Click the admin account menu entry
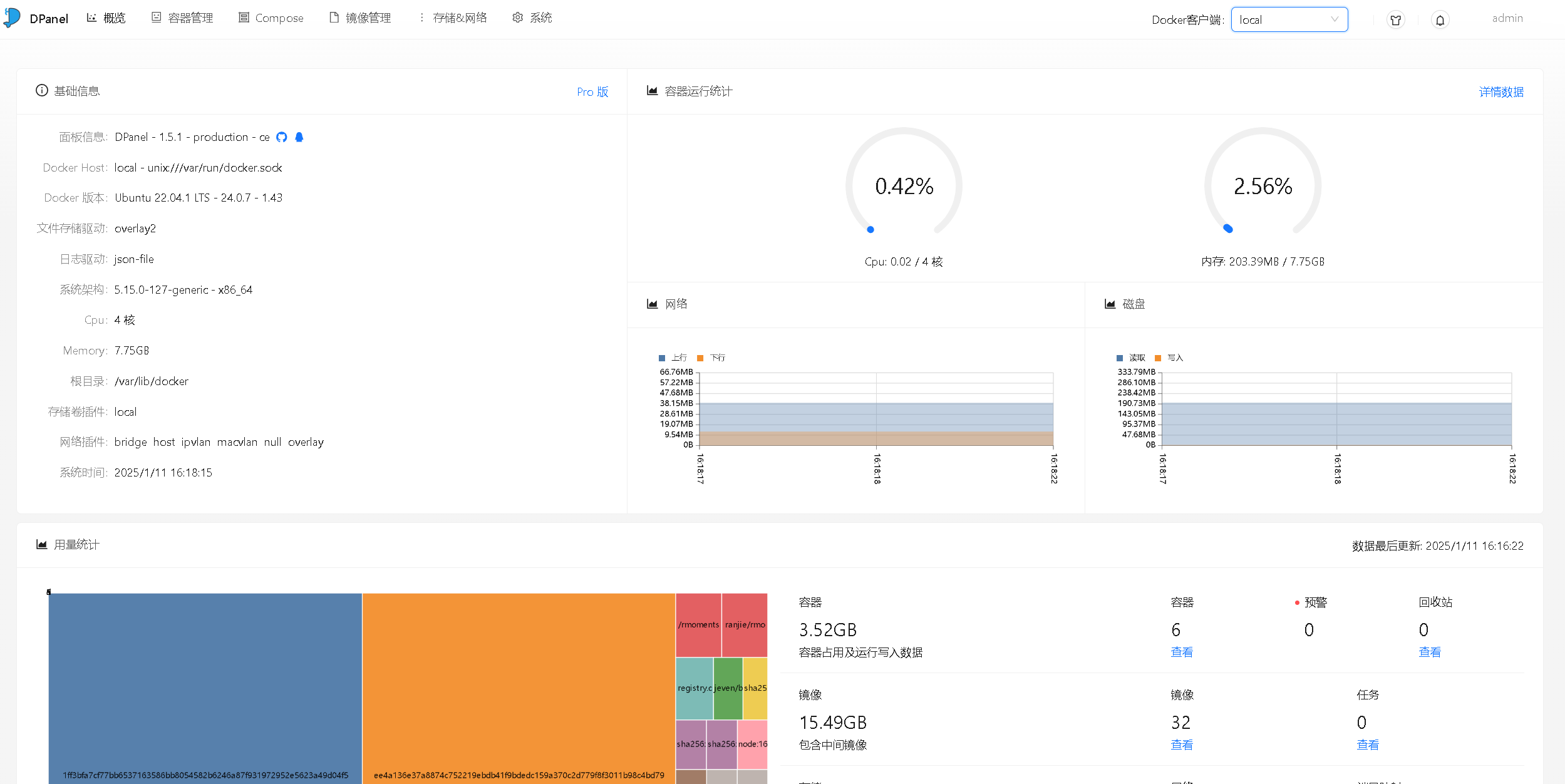This screenshot has width=1565, height=784. (x=1507, y=18)
